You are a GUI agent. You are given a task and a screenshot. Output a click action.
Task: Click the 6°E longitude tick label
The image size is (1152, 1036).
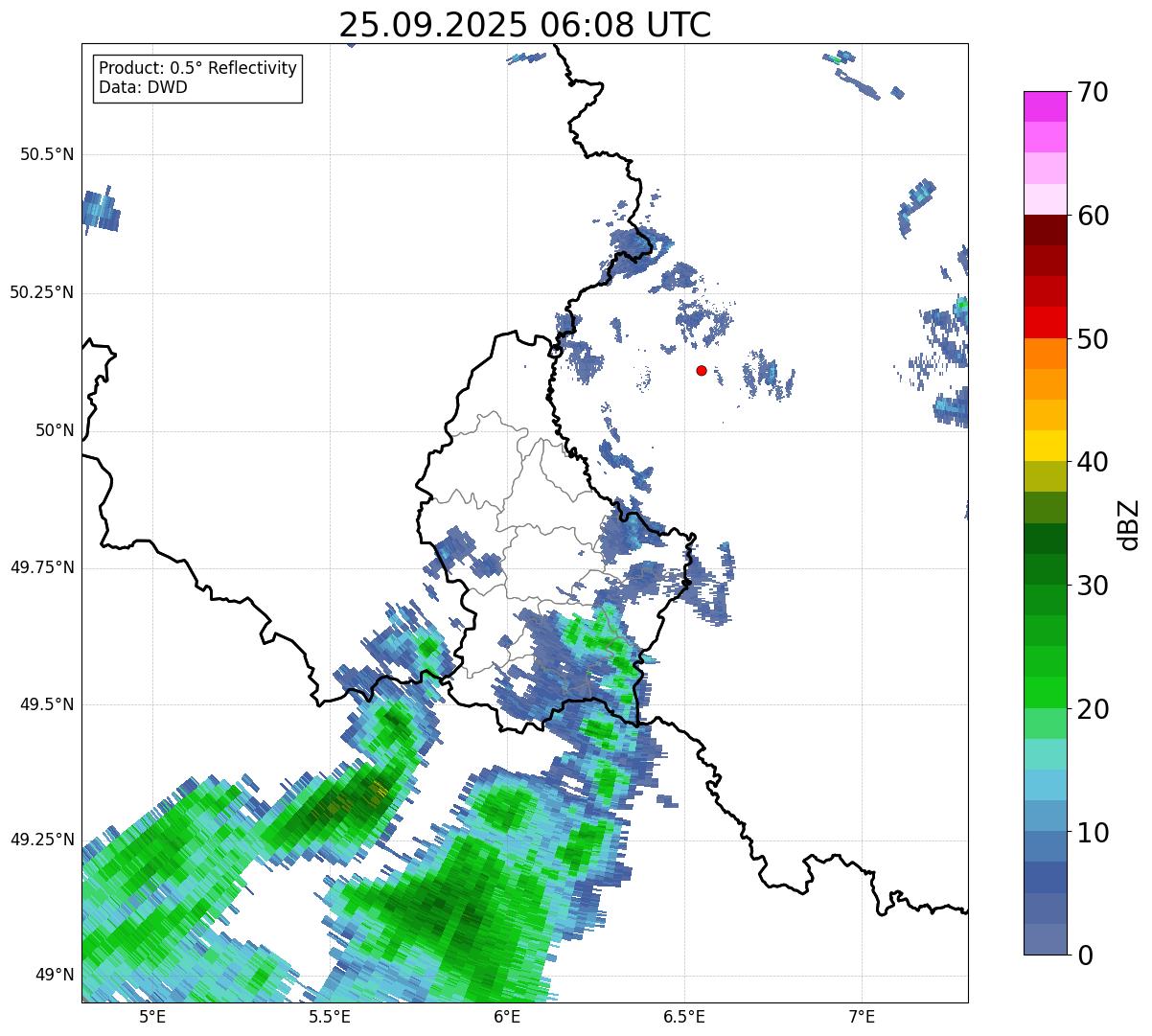pyautogui.click(x=507, y=1017)
